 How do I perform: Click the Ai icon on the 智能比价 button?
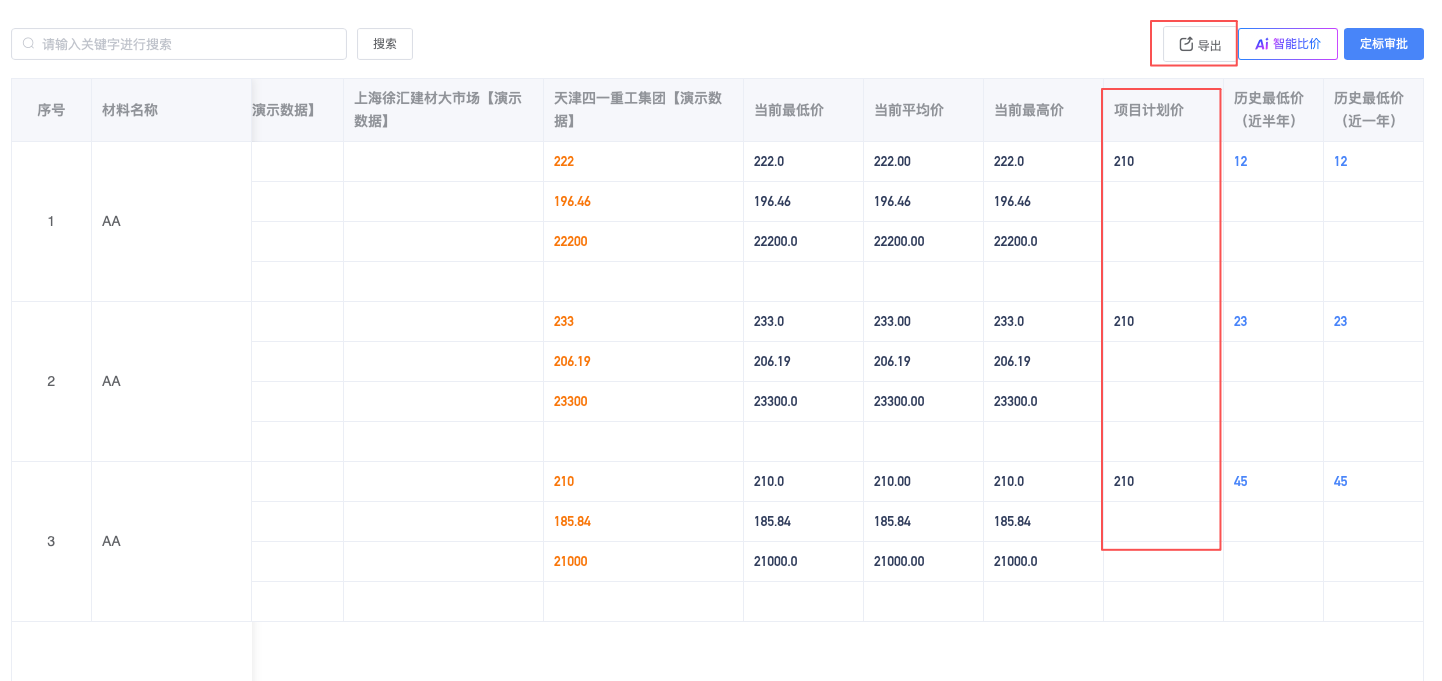pos(1261,44)
